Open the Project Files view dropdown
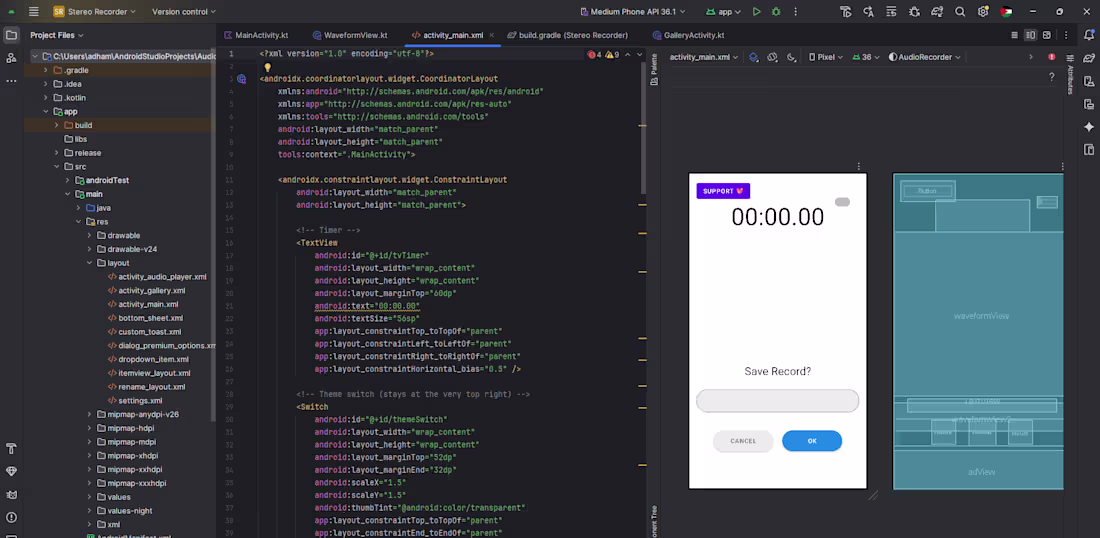 (57, 35)
